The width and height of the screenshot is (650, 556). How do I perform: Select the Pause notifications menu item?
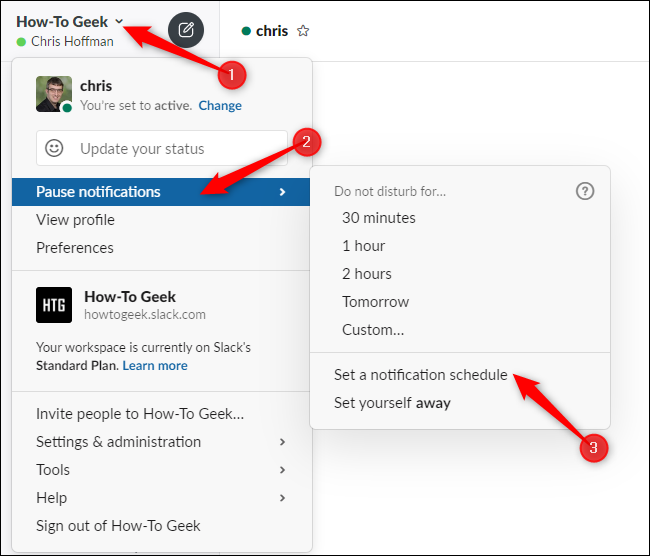tap(98, 192)
